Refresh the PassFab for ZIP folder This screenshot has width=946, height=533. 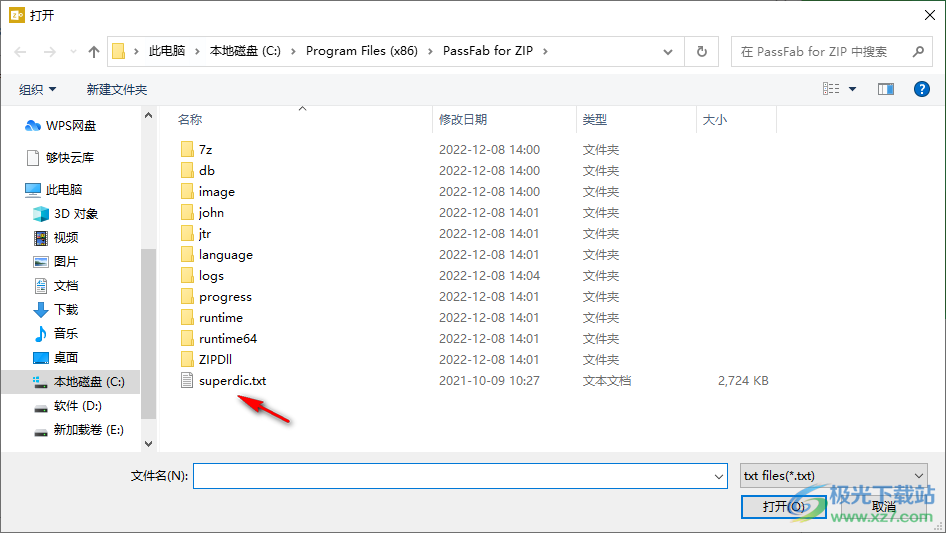click(702, 52)
